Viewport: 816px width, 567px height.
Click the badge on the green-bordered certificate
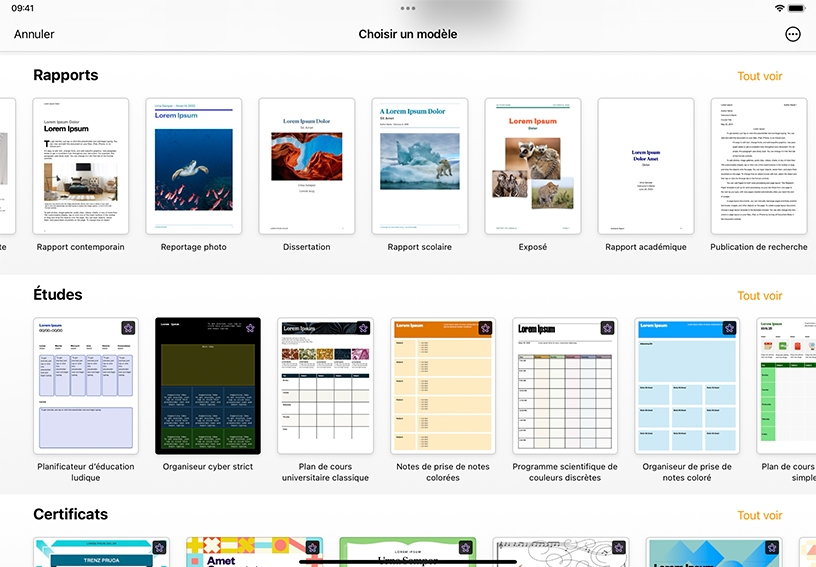pyautogui.click(x=465, y=547)
